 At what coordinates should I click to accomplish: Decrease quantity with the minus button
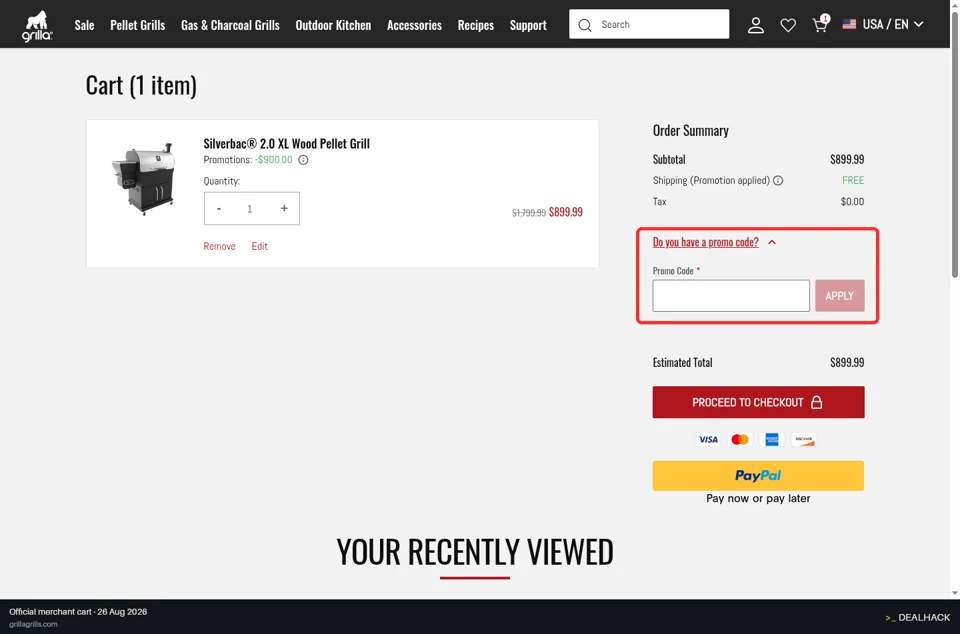[219, 209]
